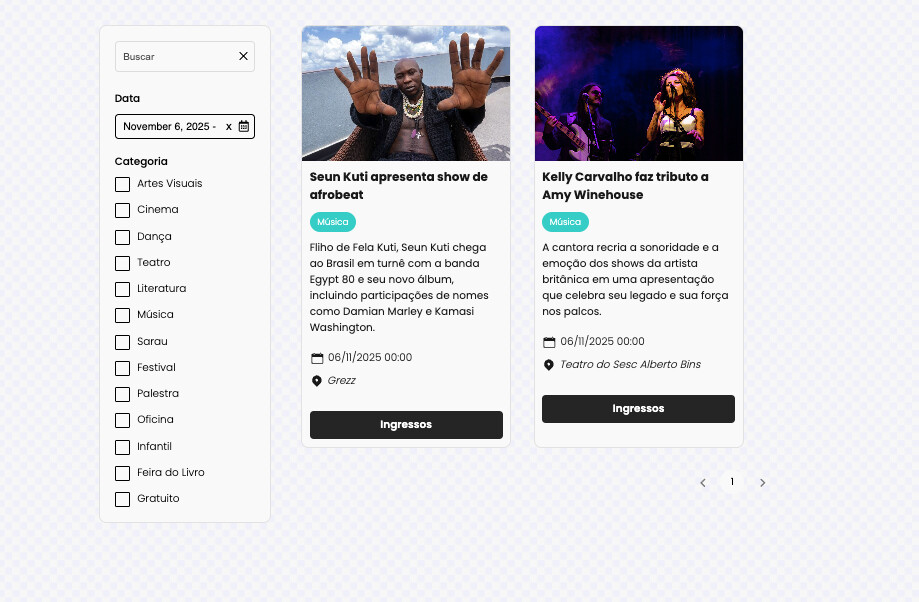Tick the Gratuito checkbox
919x602 pixels.
122,499
